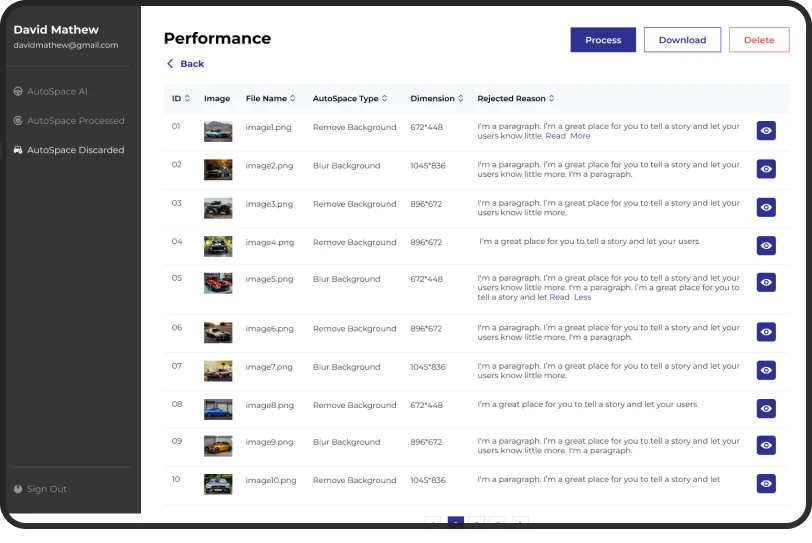
Task: Toggle the eye button for image8.png
Action: [766, 408]
